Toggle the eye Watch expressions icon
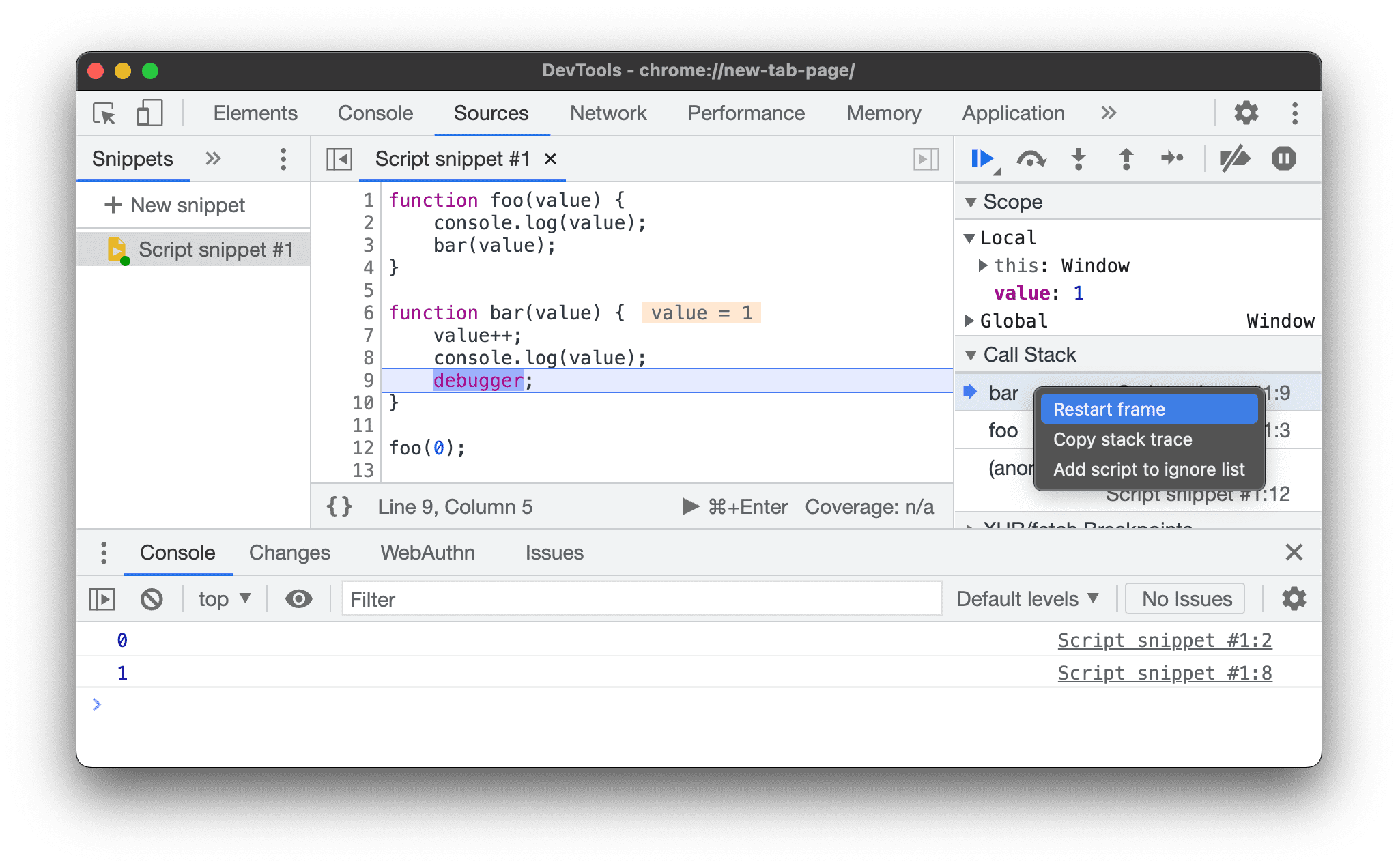 (x=297, y=599)
